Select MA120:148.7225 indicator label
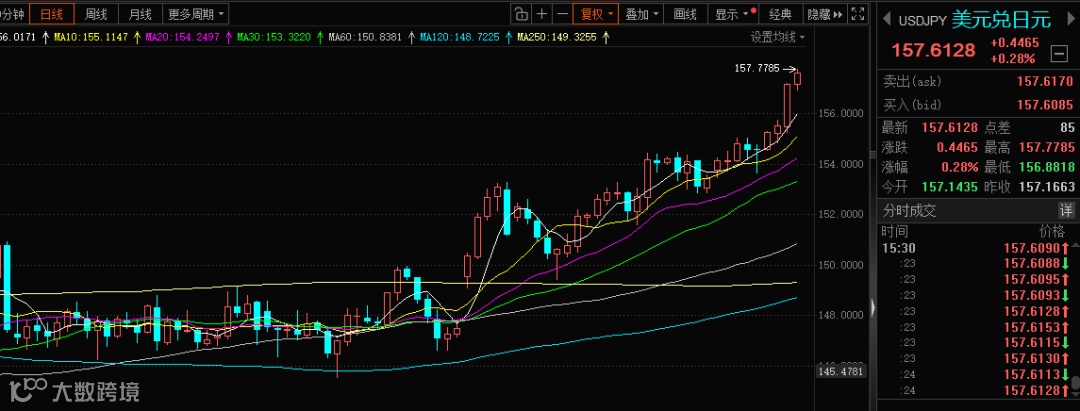 pos(459,37)
